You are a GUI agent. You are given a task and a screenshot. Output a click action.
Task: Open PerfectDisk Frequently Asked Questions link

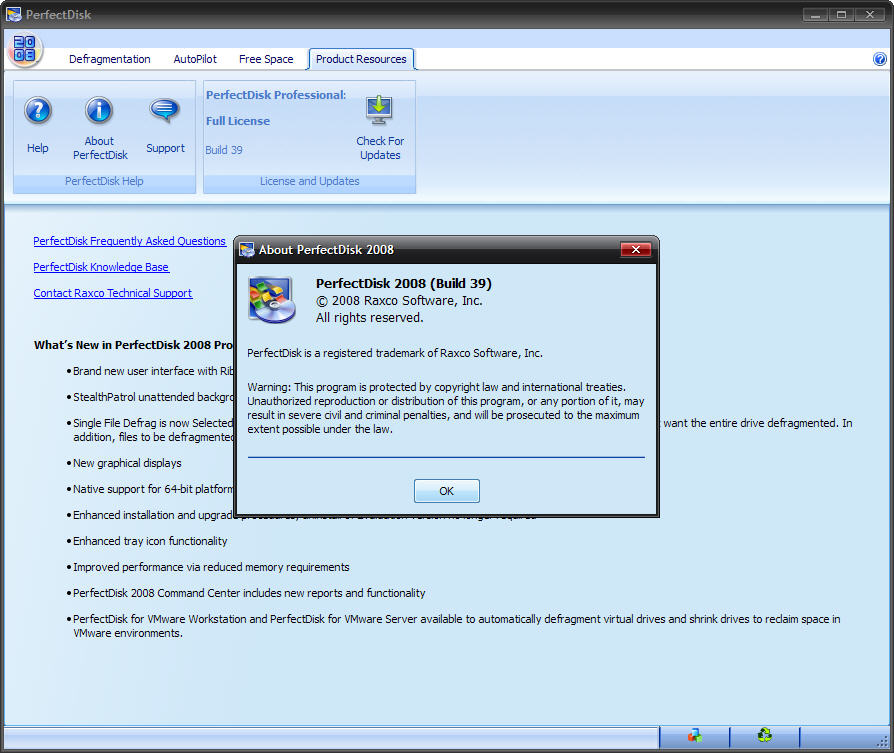(x=129, y=241)
